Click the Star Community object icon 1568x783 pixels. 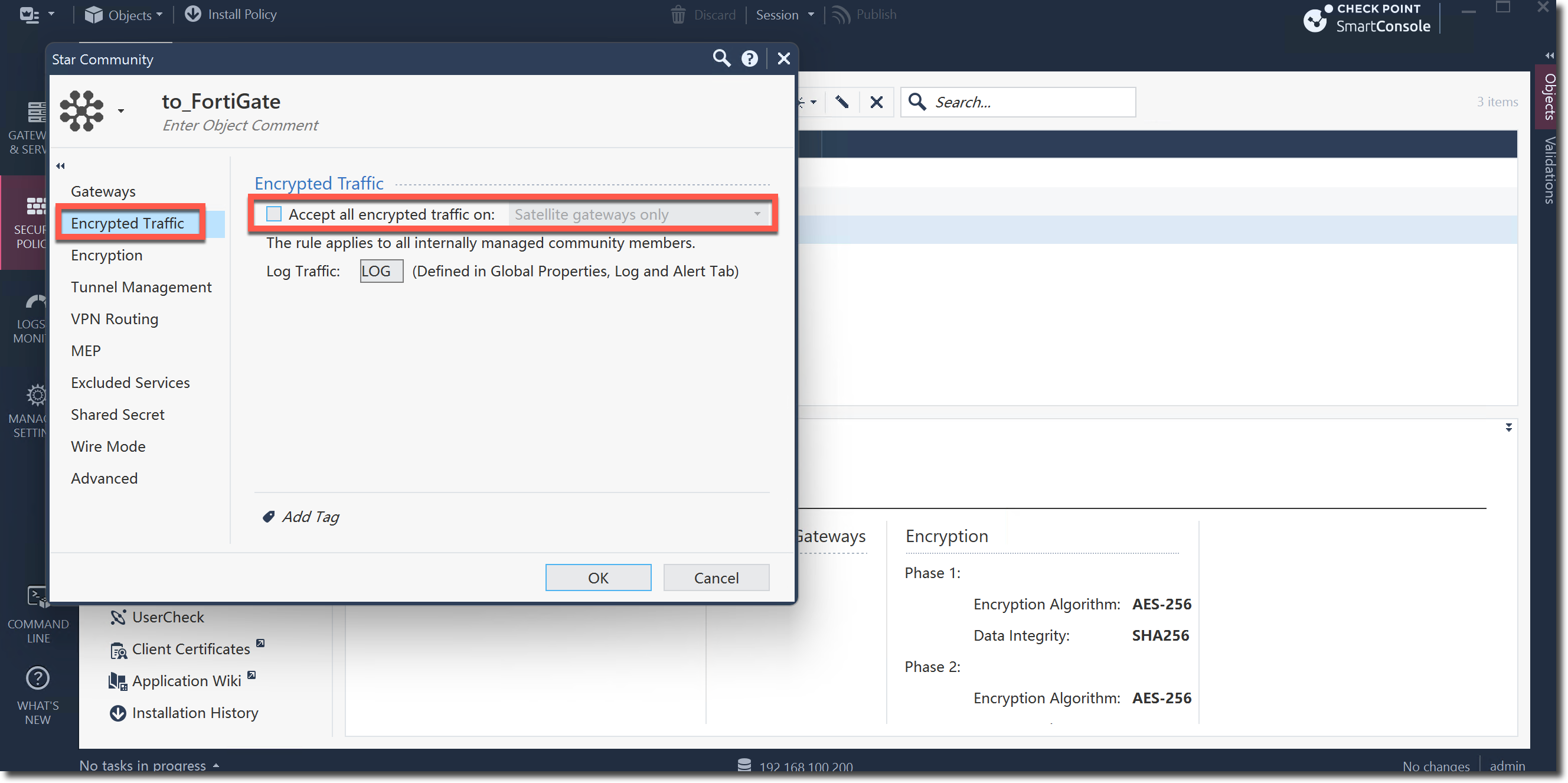click(82, 111)
